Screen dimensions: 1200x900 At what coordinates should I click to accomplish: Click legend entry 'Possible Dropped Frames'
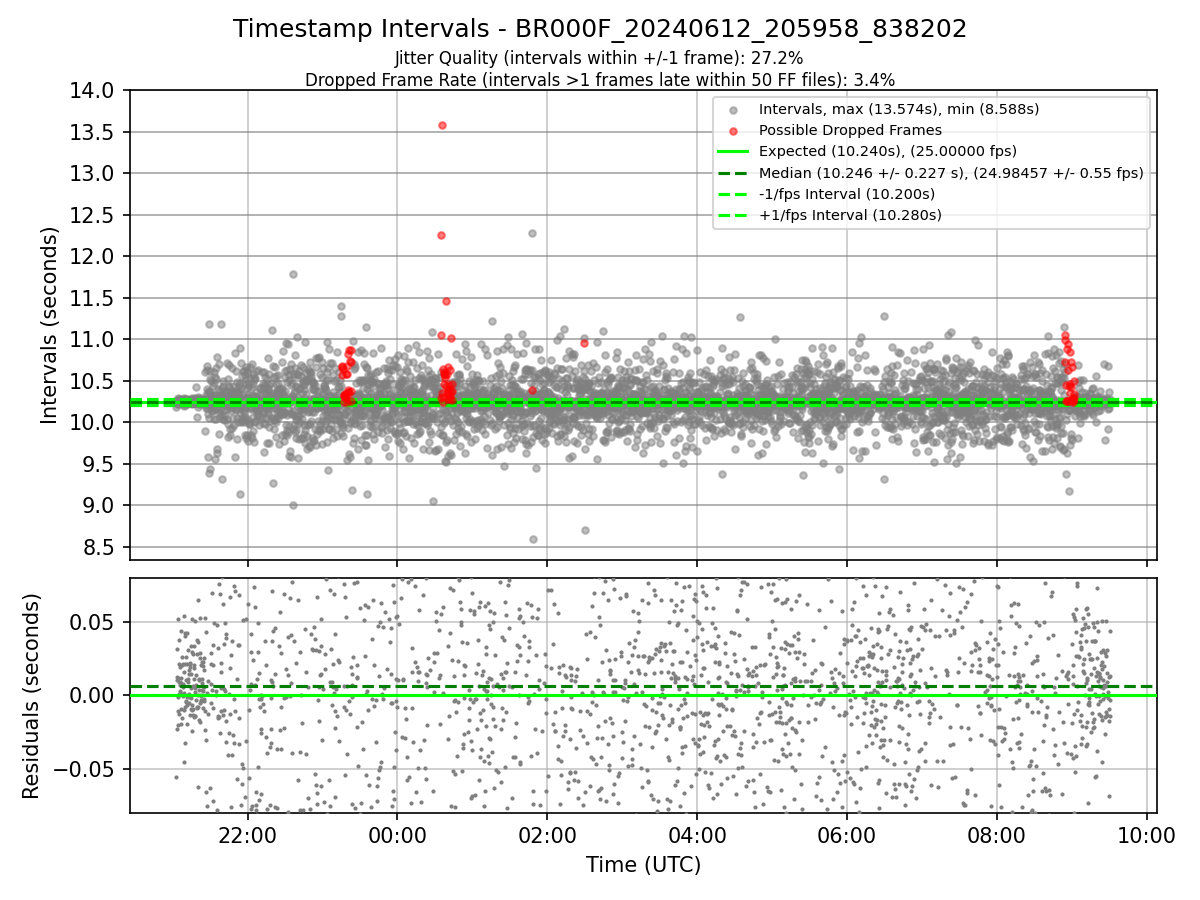pos(850,130)
